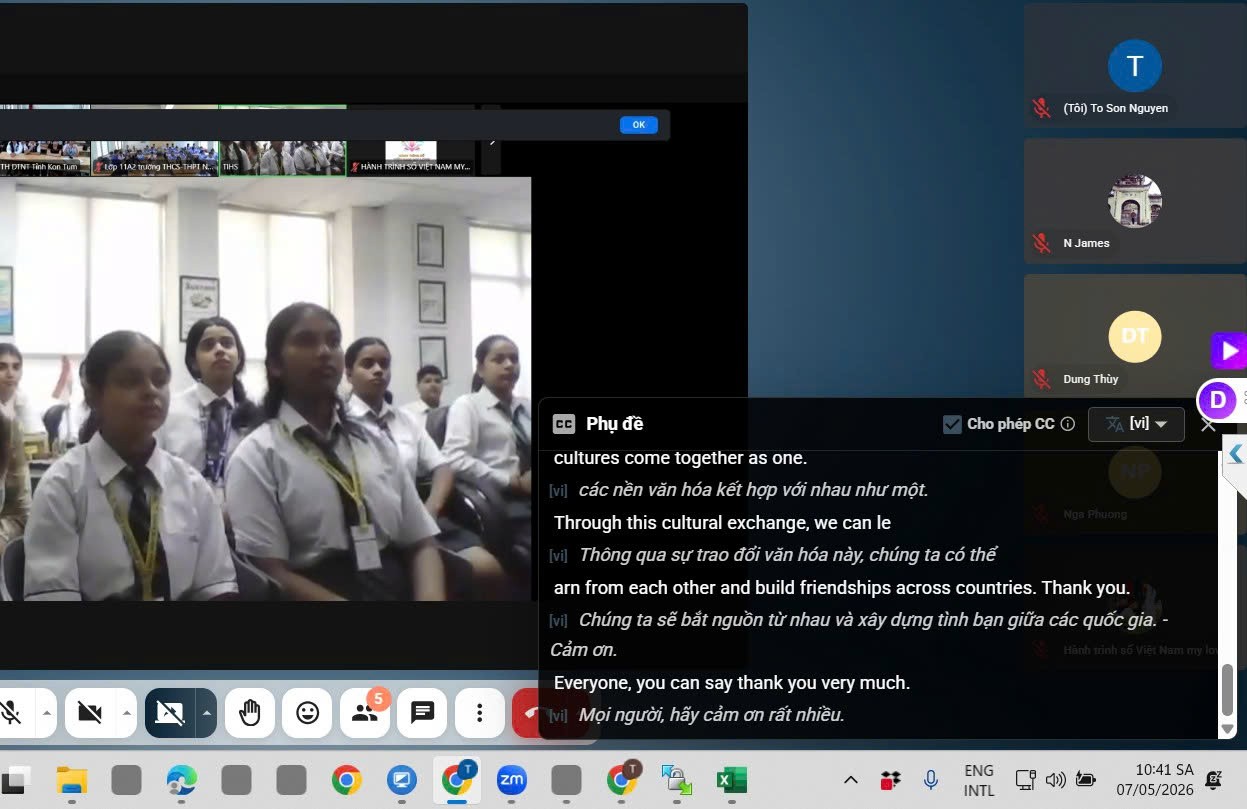Click the N James participant tile
1247x809 pixels.
pyautogui.click(x=1134, y=200)
